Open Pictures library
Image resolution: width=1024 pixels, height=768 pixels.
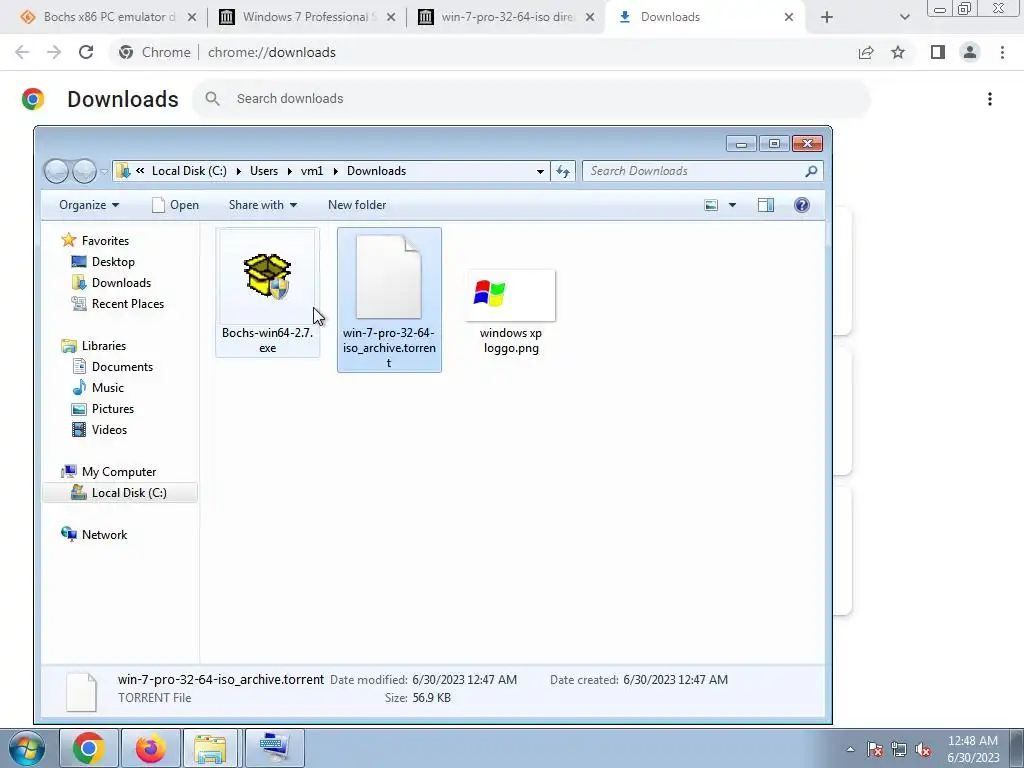pos(112,409)
